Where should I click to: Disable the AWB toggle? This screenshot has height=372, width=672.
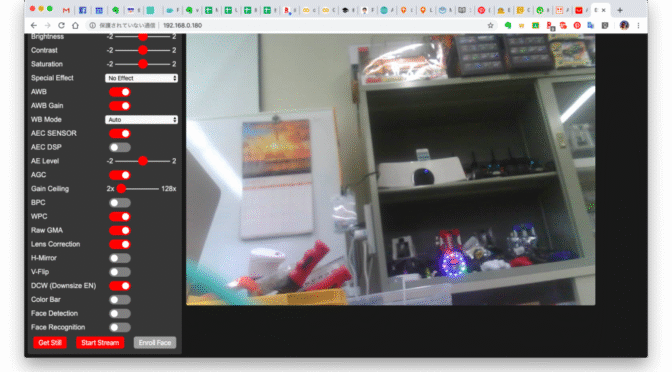120,92
